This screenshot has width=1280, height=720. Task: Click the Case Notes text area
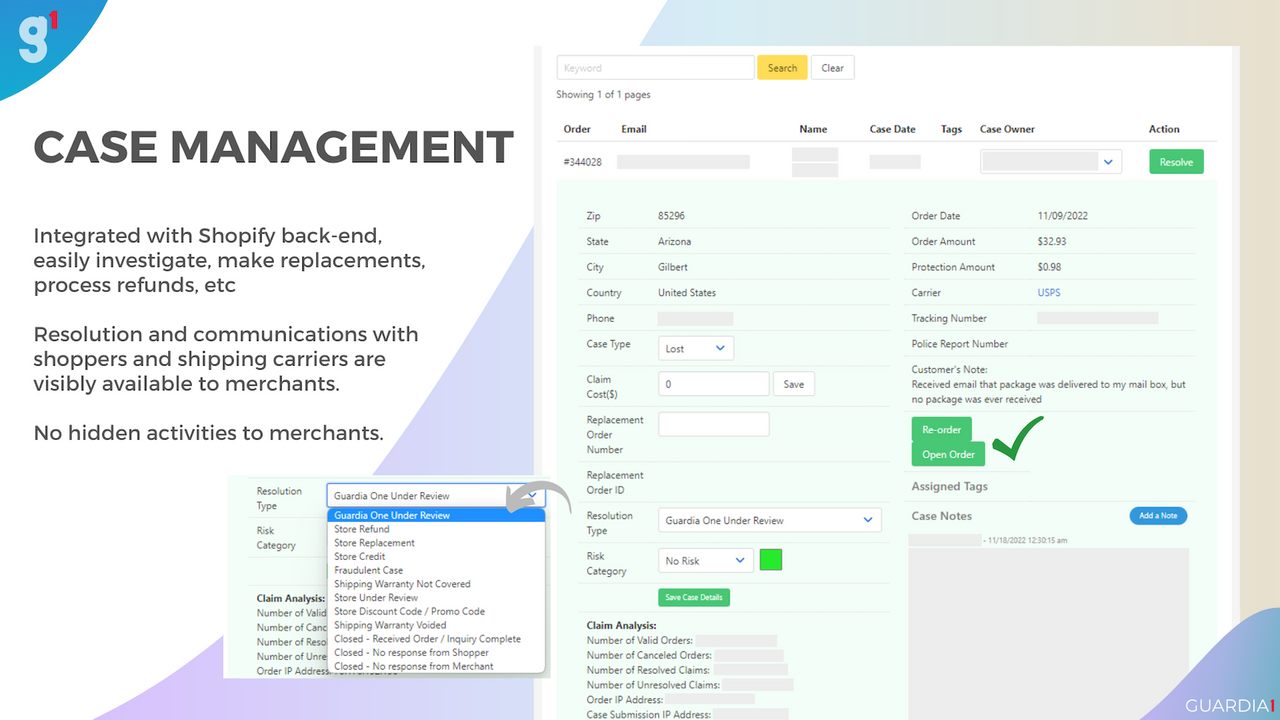[x=1048, y=634]
